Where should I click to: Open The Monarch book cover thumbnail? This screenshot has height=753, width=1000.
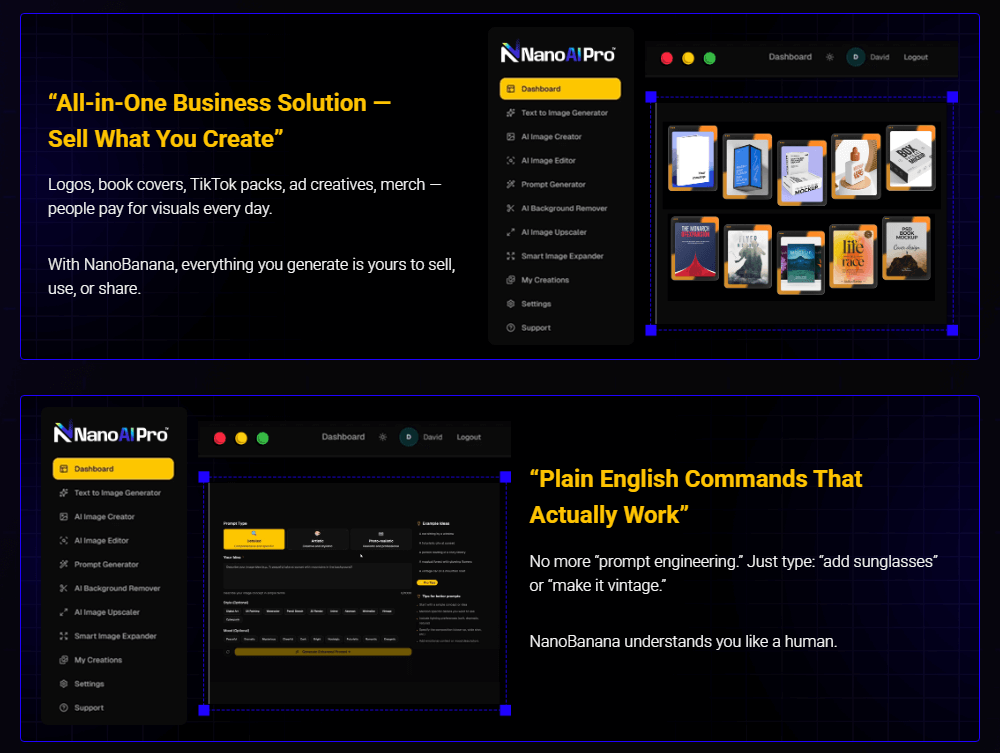[x=693, y=255]
